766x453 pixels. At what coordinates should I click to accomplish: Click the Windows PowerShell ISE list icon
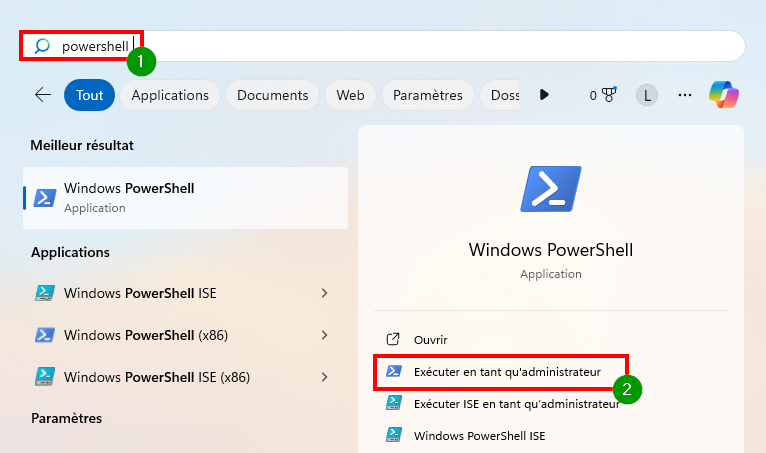pyautogui.click(x=44, y=293)
